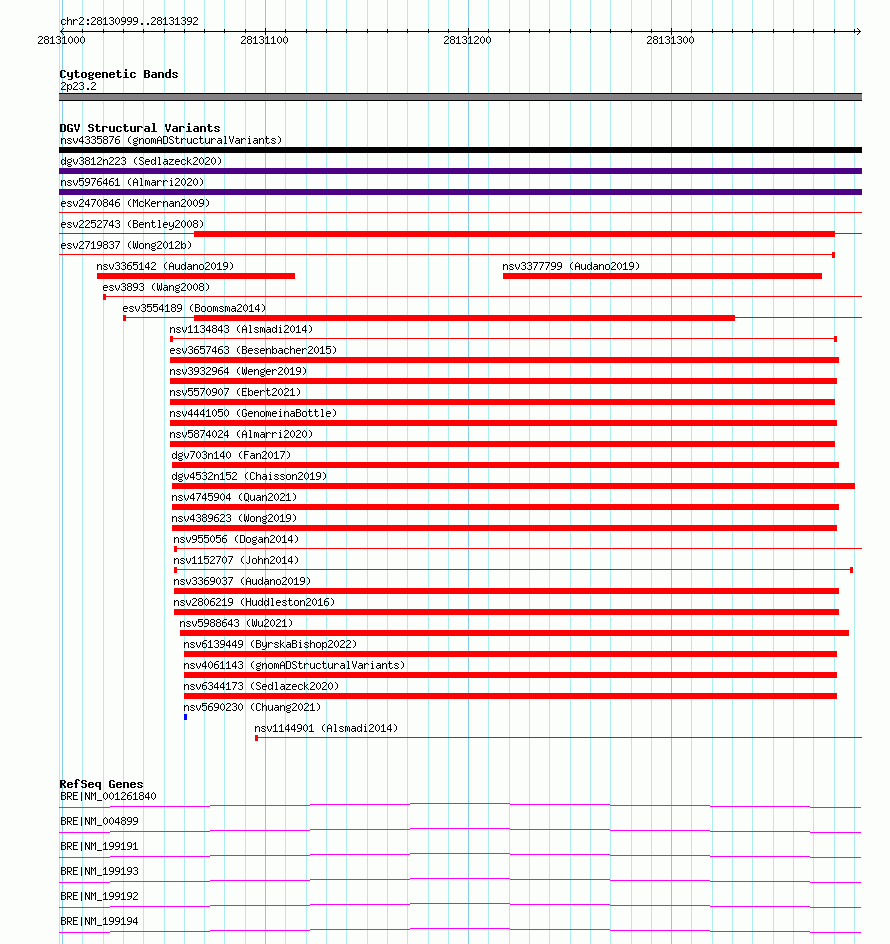Click the black nsv4335876 variant bar
The width and height of the screenshot is (890, 944).
tap(461, 150)
